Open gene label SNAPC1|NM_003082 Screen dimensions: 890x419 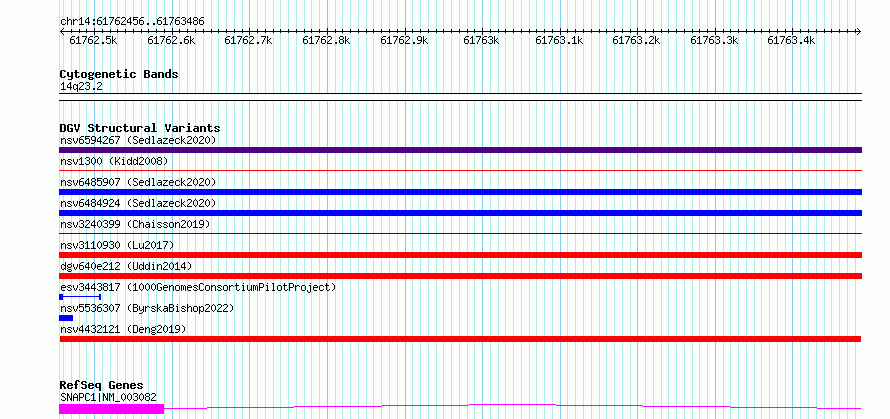(x=108, y=398)
